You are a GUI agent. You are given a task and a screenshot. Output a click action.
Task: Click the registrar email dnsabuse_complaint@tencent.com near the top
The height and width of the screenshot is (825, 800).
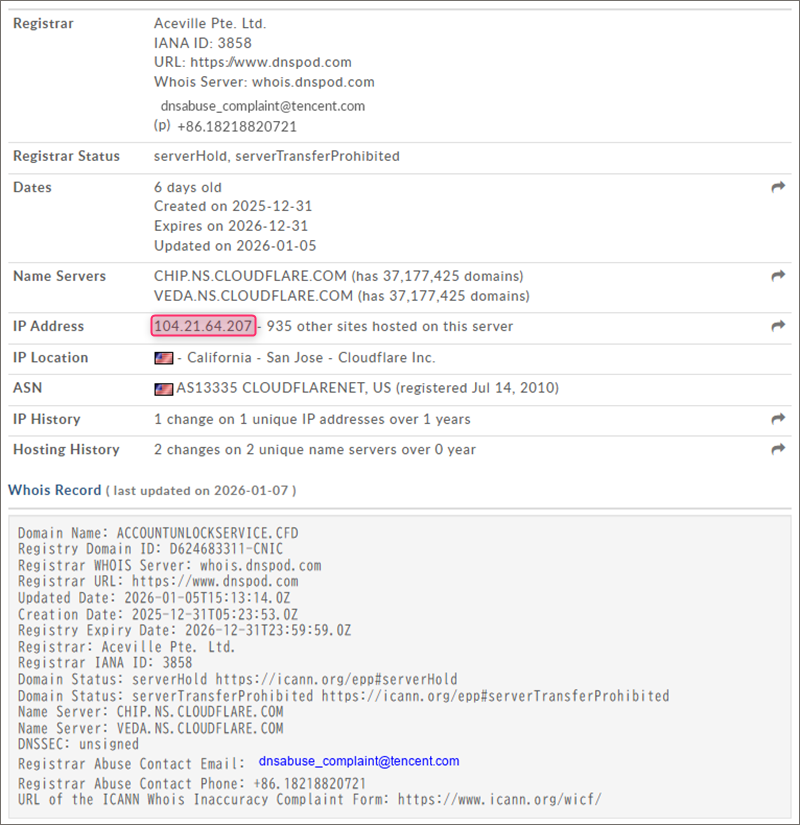click(x=262, y=105)
